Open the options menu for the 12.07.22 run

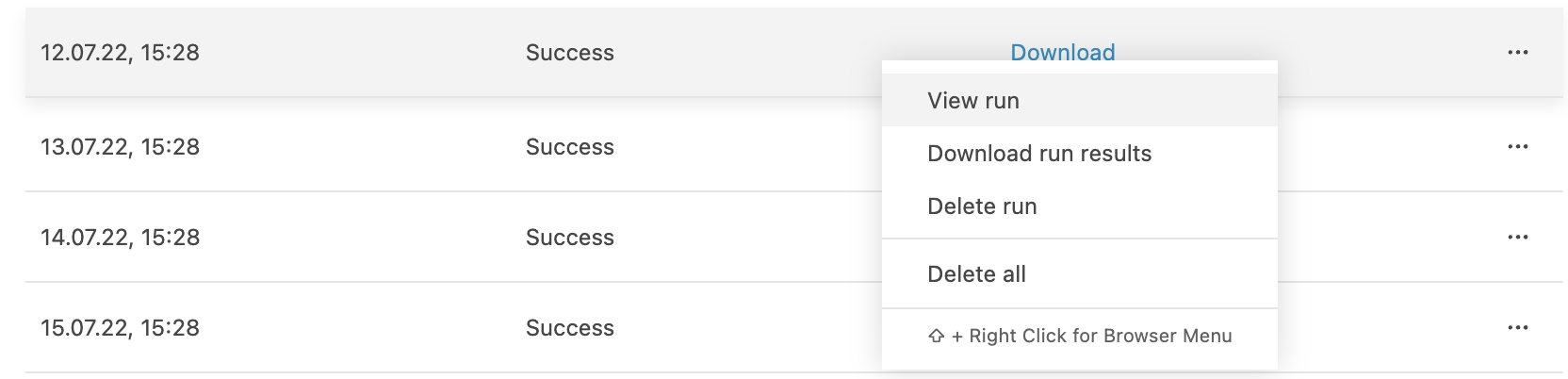pos(1517,53)
